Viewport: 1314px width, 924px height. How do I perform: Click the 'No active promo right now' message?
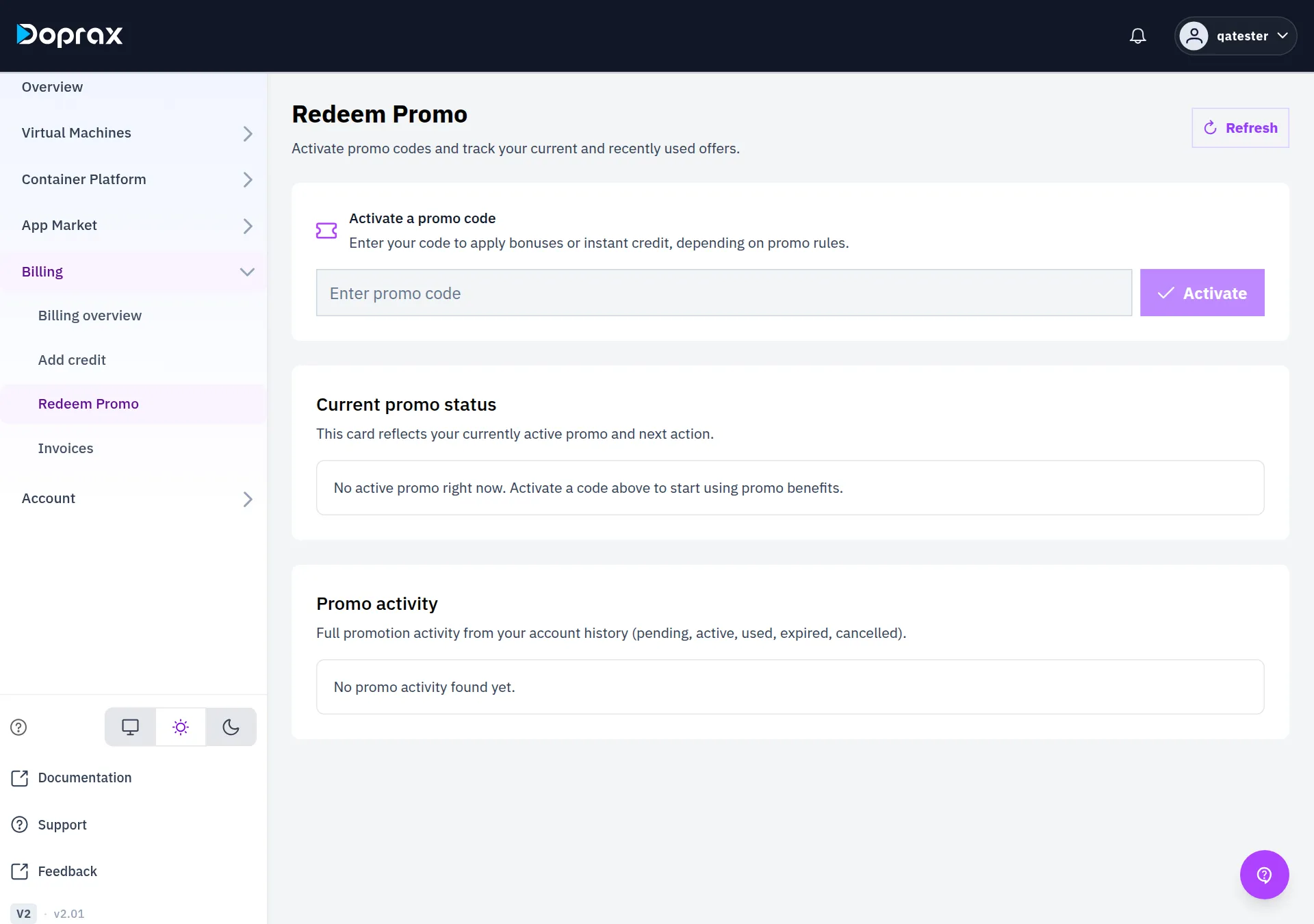point(588,488)
